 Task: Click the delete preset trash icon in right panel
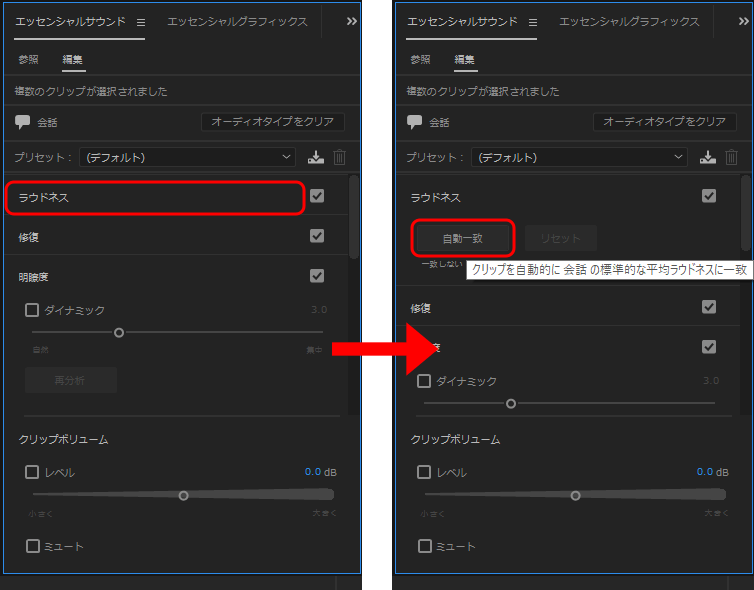(x=732, y=157)
